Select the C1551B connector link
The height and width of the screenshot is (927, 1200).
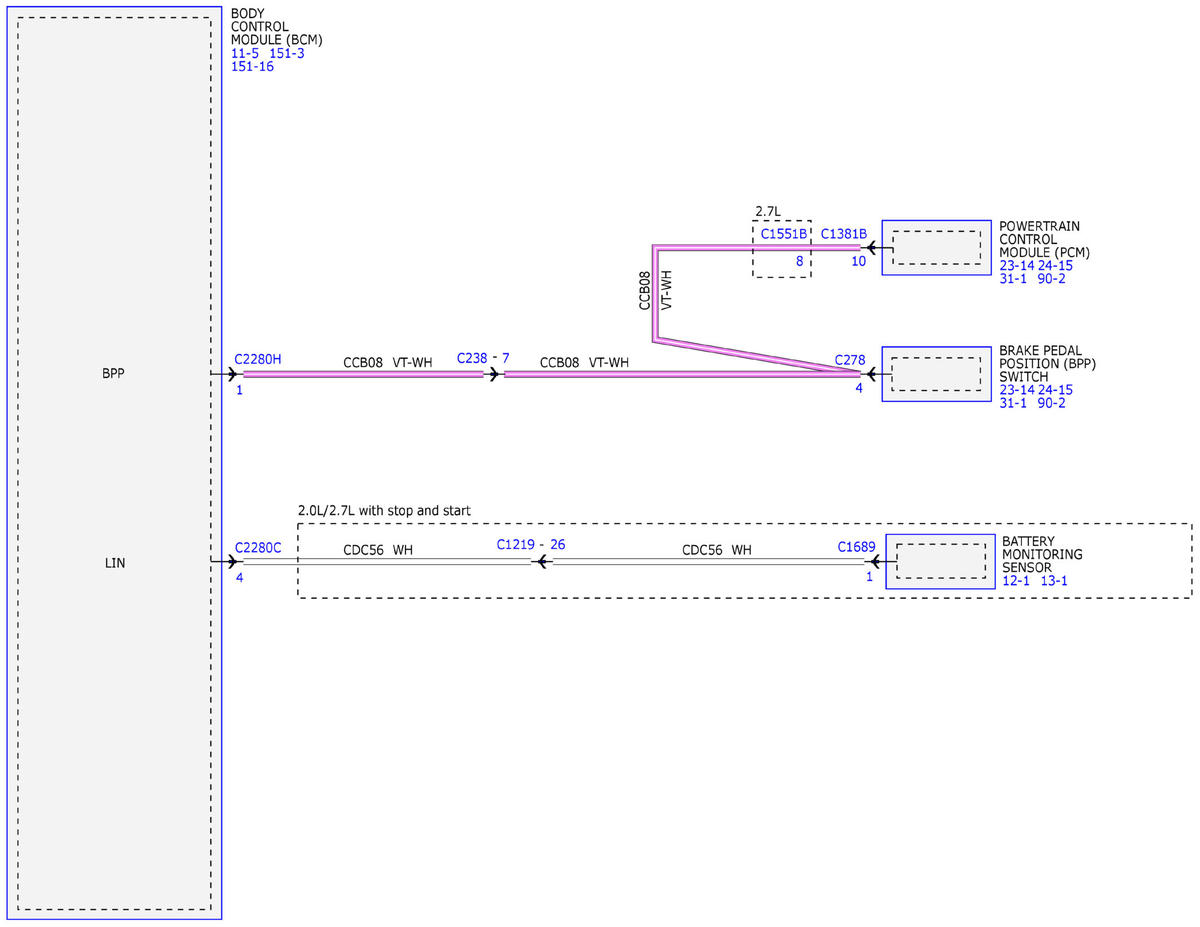tap(783, 233)
